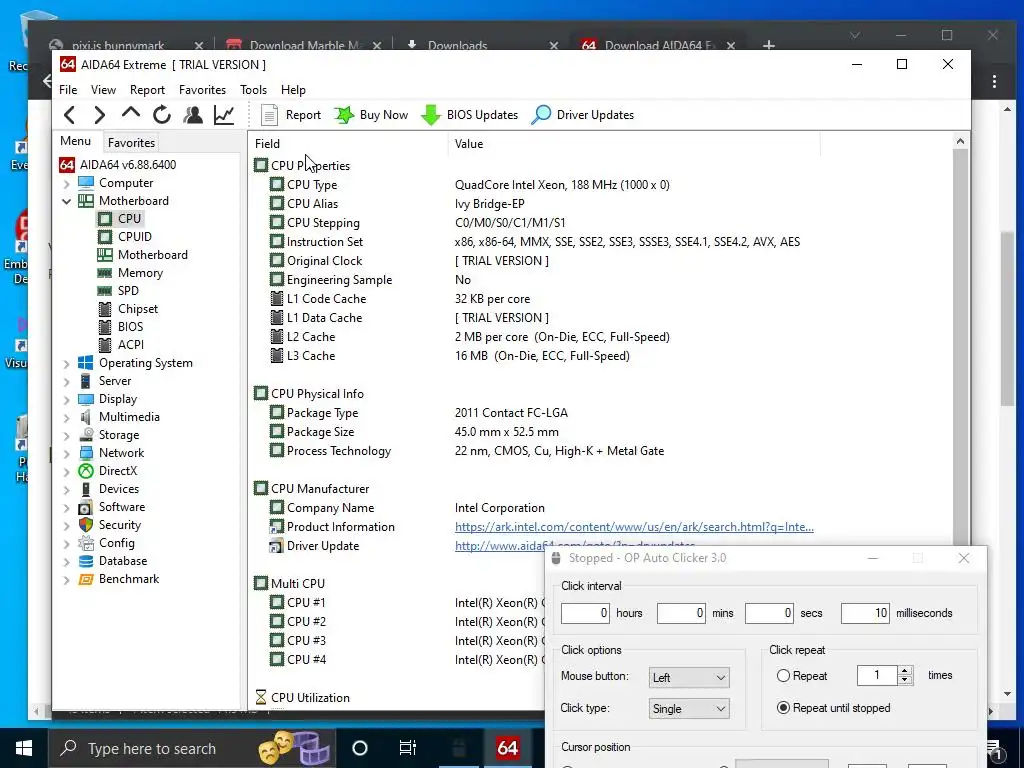The height and width of the screenshot is (768, 1024).
Task: Click the Storage disk icon in tree
Action: (86, 435)
